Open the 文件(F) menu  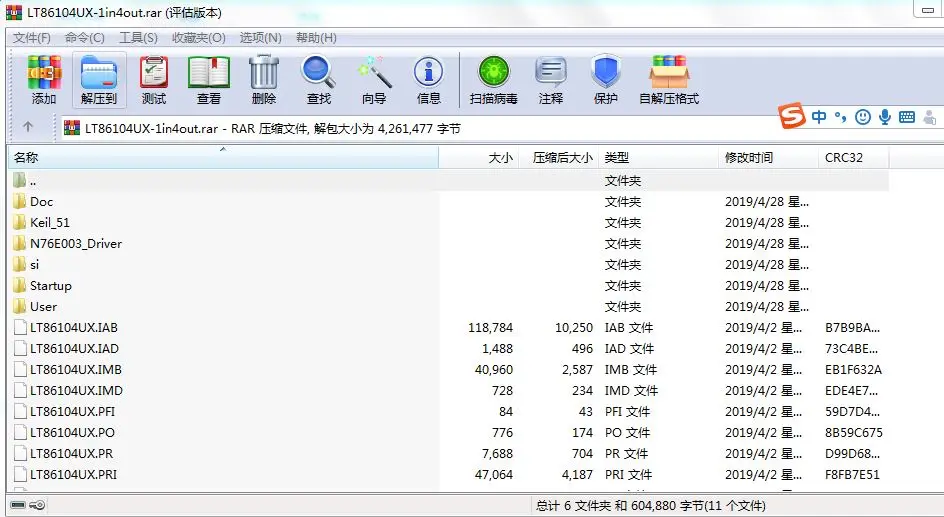point(32,38)
